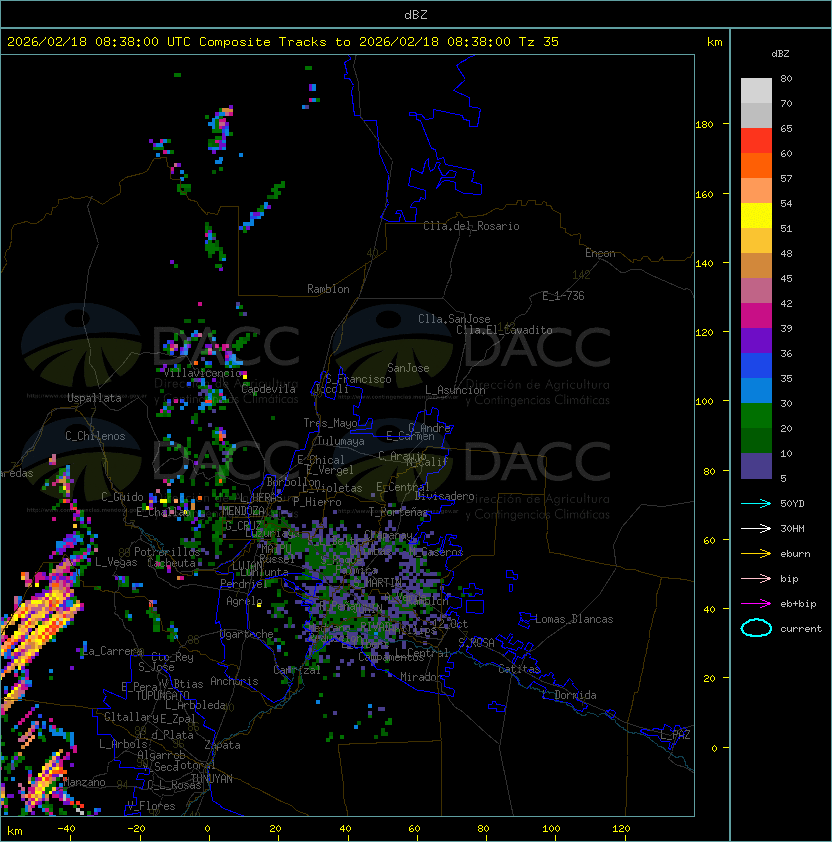The height and width of the screenshot is (842, 832).
Task: Click the 'TUPUNGATO' map label
Action: (162, 695)
